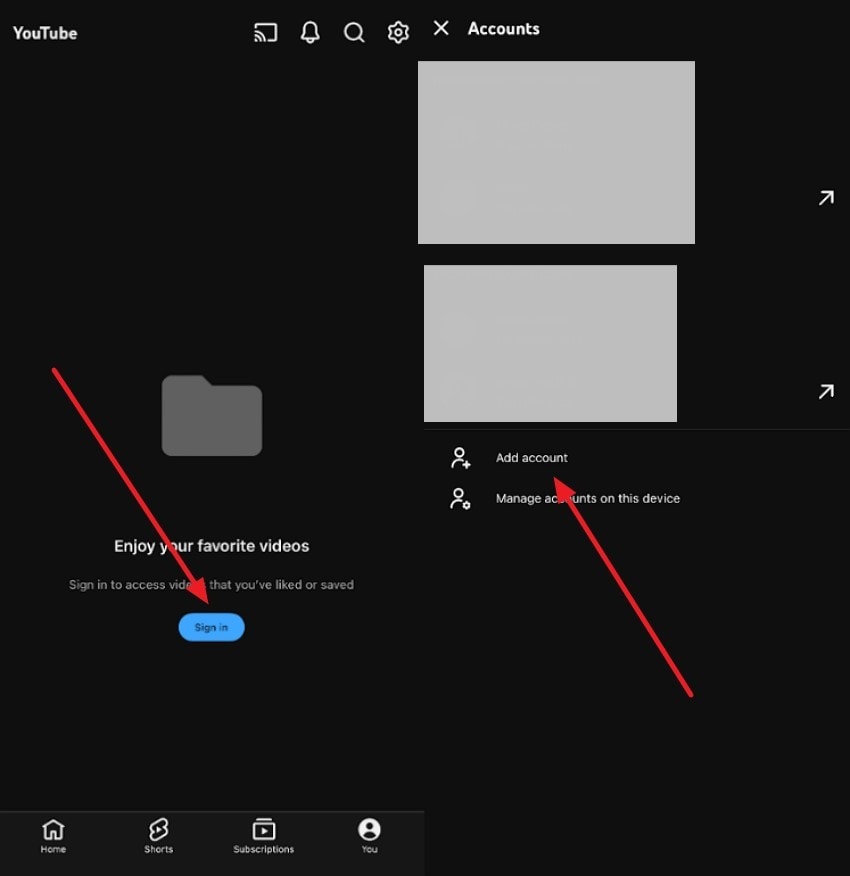
Task: Open the notifications bell
Action: (310, 32)
